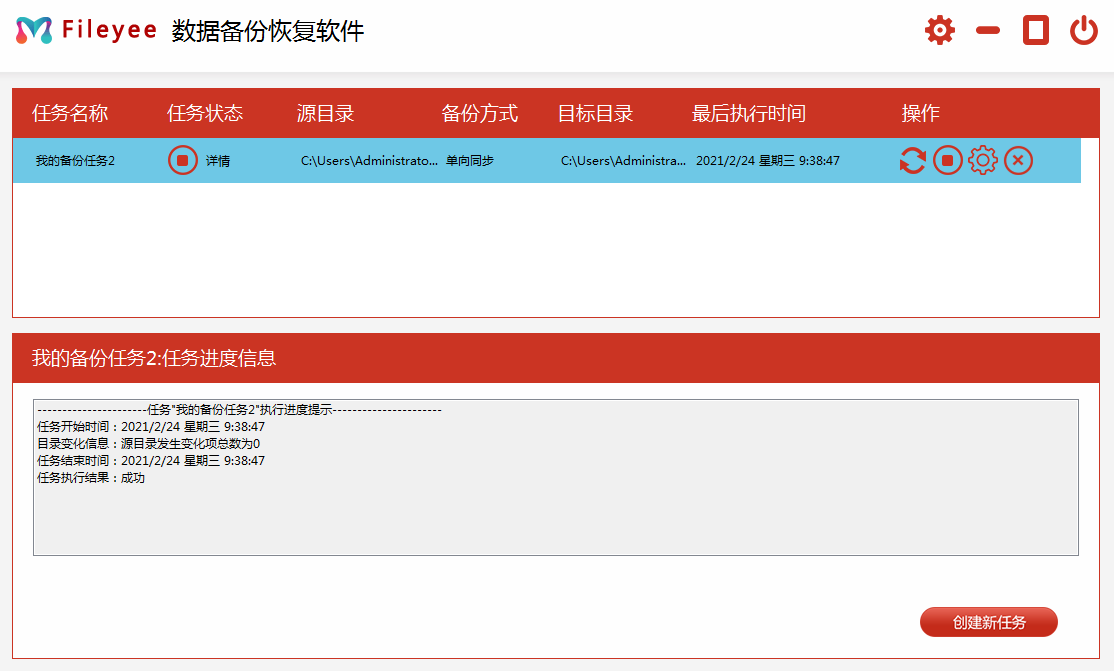Click the Fileyee logo icon
The width and height of the screenshot is (1114, 671).
coord(34,30)
